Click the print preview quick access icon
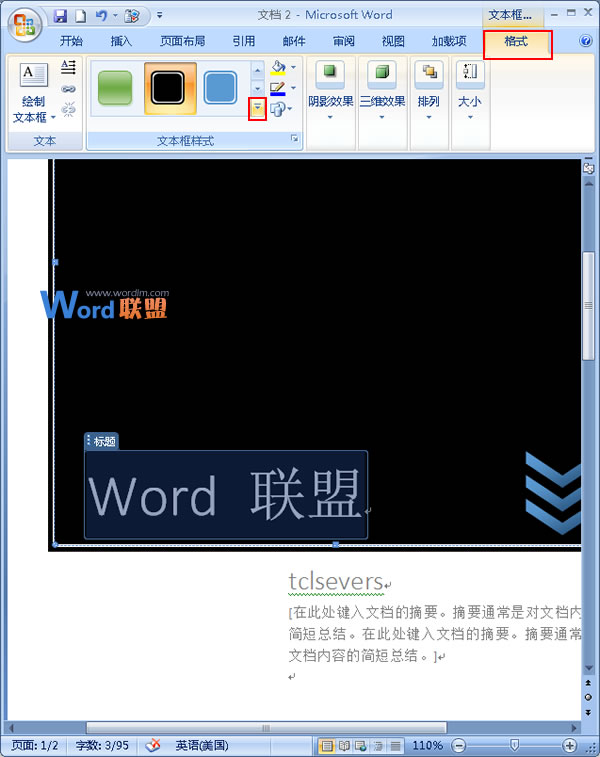The image size is (600, 757). (x=131, y=16)
